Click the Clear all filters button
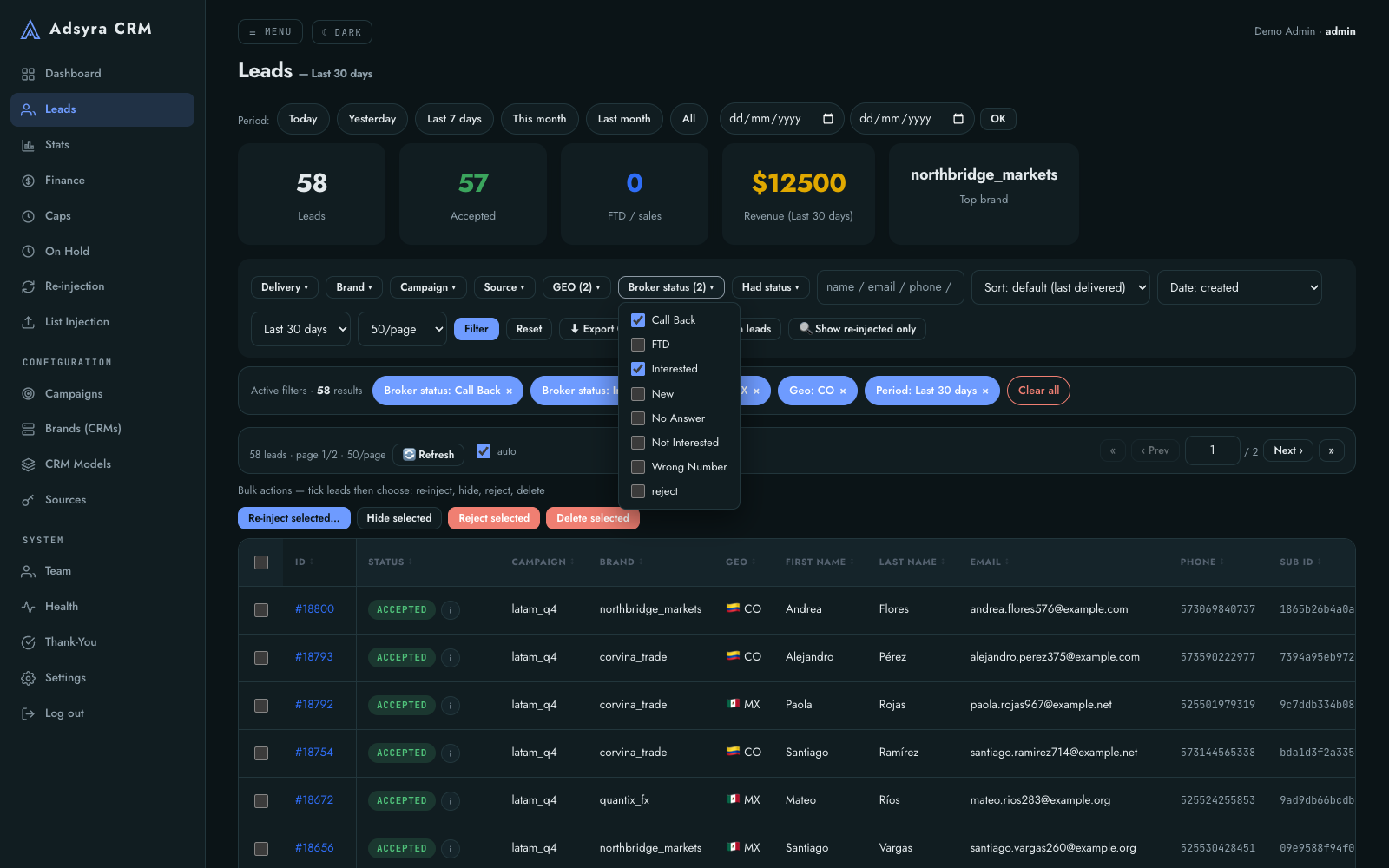This screenshot has width=1389, height=868. [x=1038, y=391]
